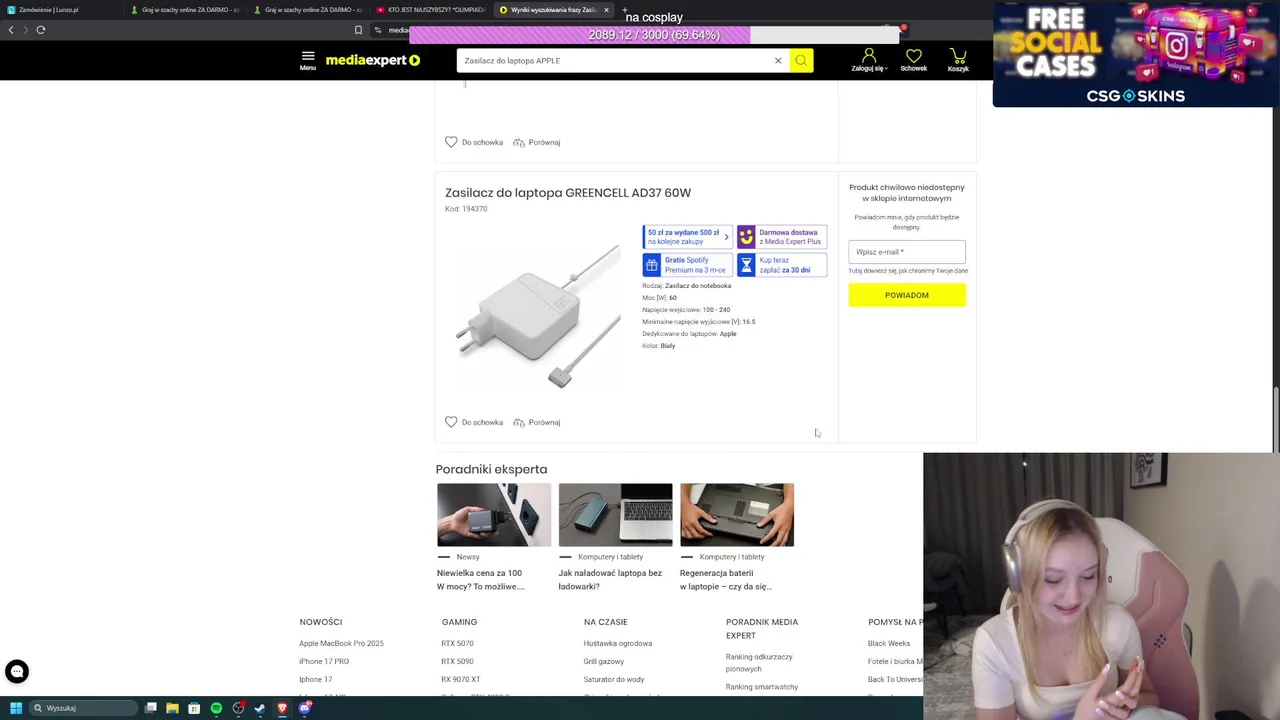The image size is (1280, 720).
Task: Click the GREENCELL charger product image
Action: (538, 318)
